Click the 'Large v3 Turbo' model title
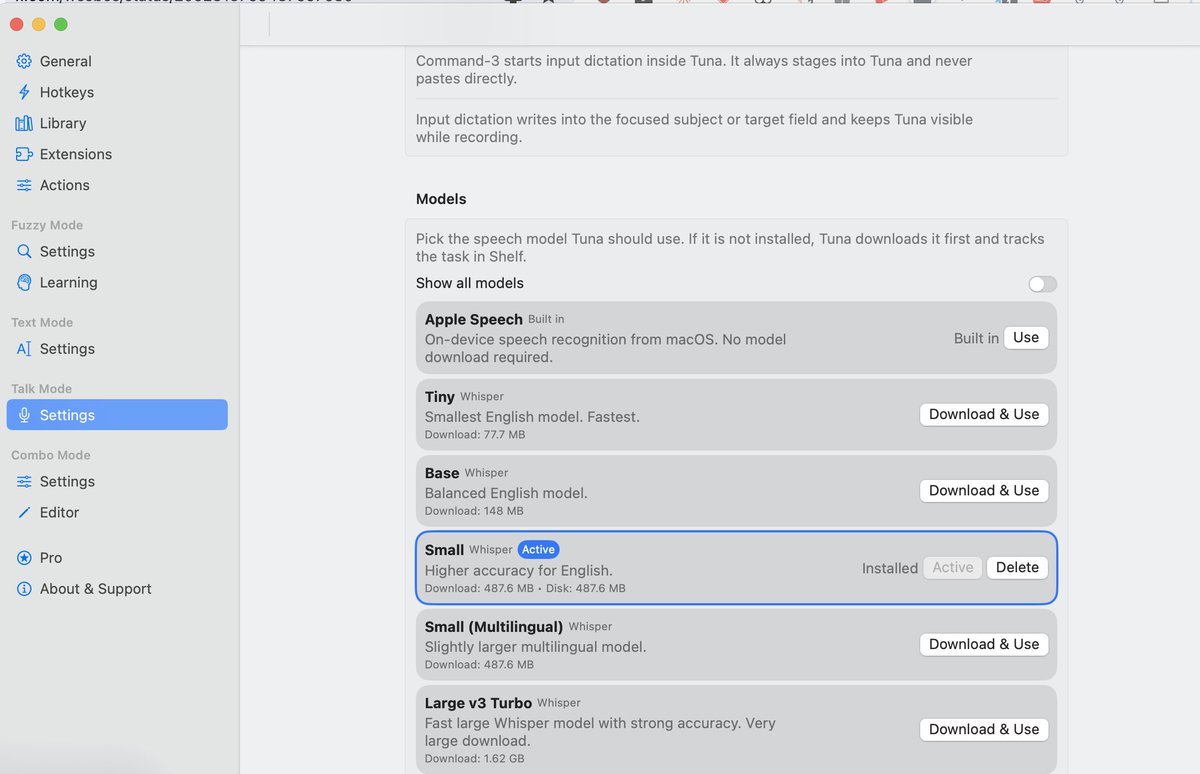 click(478, 703)
